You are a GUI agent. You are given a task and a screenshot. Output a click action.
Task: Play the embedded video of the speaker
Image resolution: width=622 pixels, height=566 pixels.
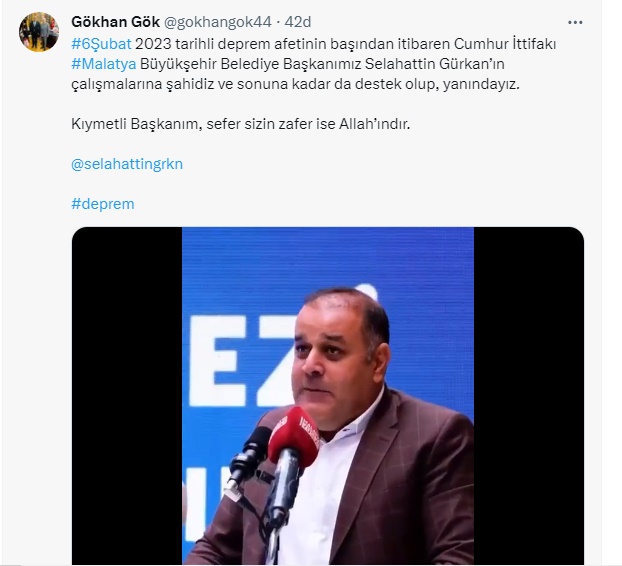pyautogui.click(x=328, y=395)
